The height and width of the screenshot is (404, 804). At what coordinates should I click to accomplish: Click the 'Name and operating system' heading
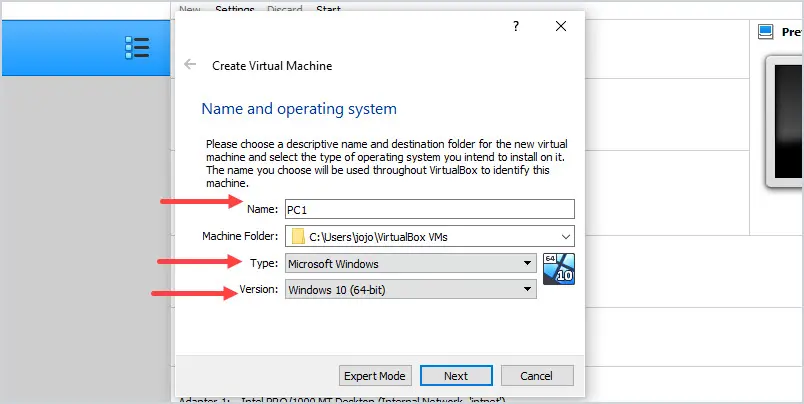tap(299, 109)
